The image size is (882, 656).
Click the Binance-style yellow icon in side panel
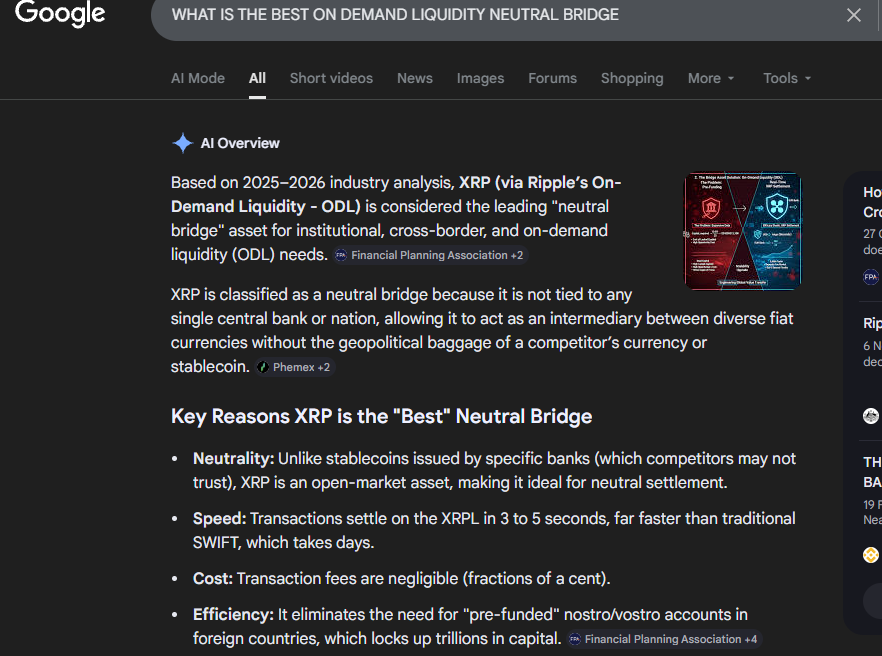[x=871, y=555]
